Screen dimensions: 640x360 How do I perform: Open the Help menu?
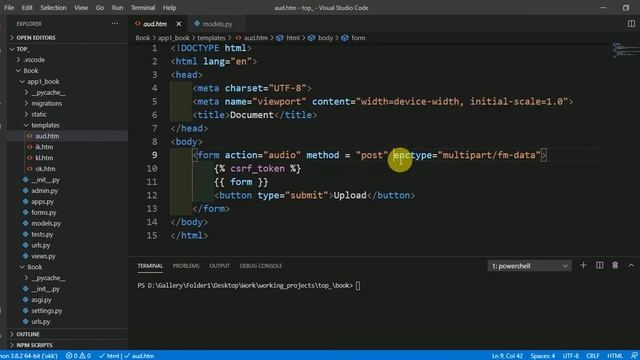point(169,8)
